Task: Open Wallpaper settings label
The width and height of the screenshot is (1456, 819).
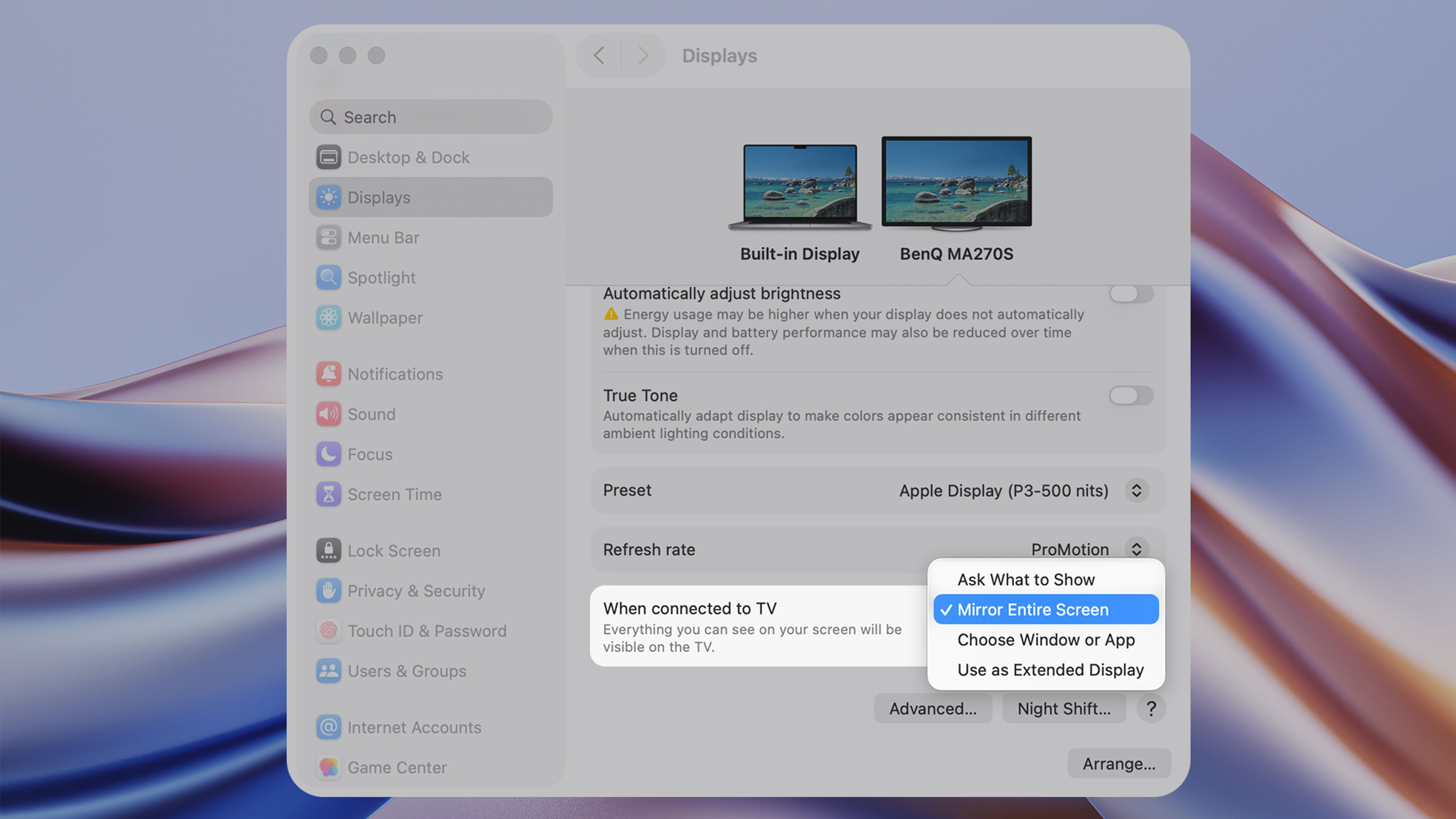Action: 385,318
